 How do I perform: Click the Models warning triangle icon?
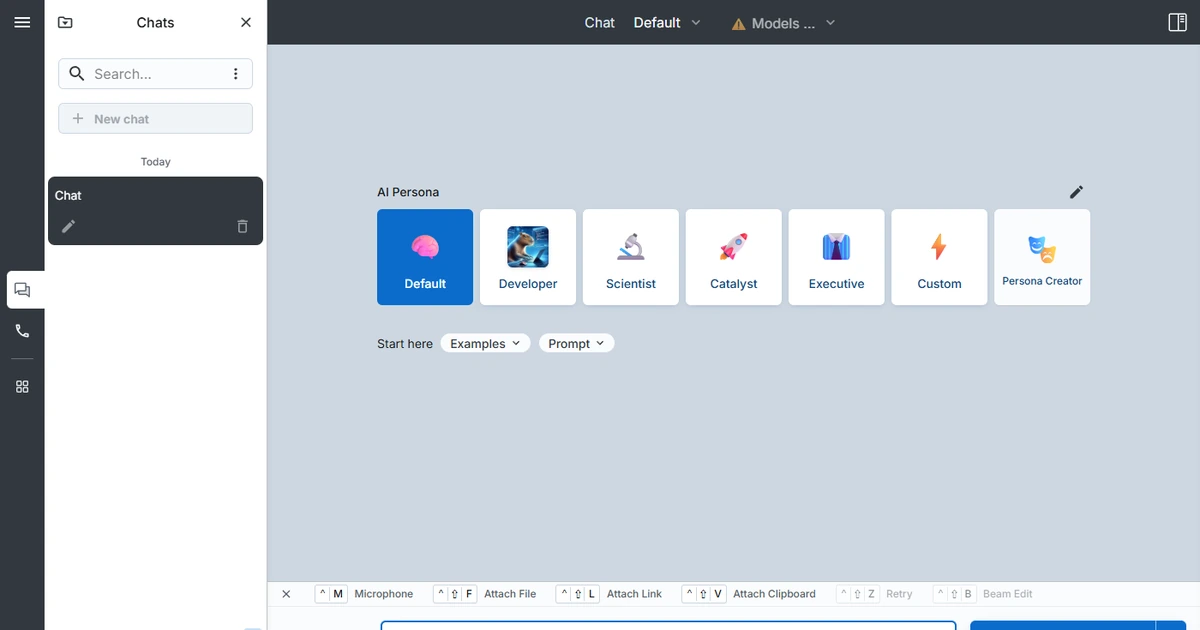(739, 24)
